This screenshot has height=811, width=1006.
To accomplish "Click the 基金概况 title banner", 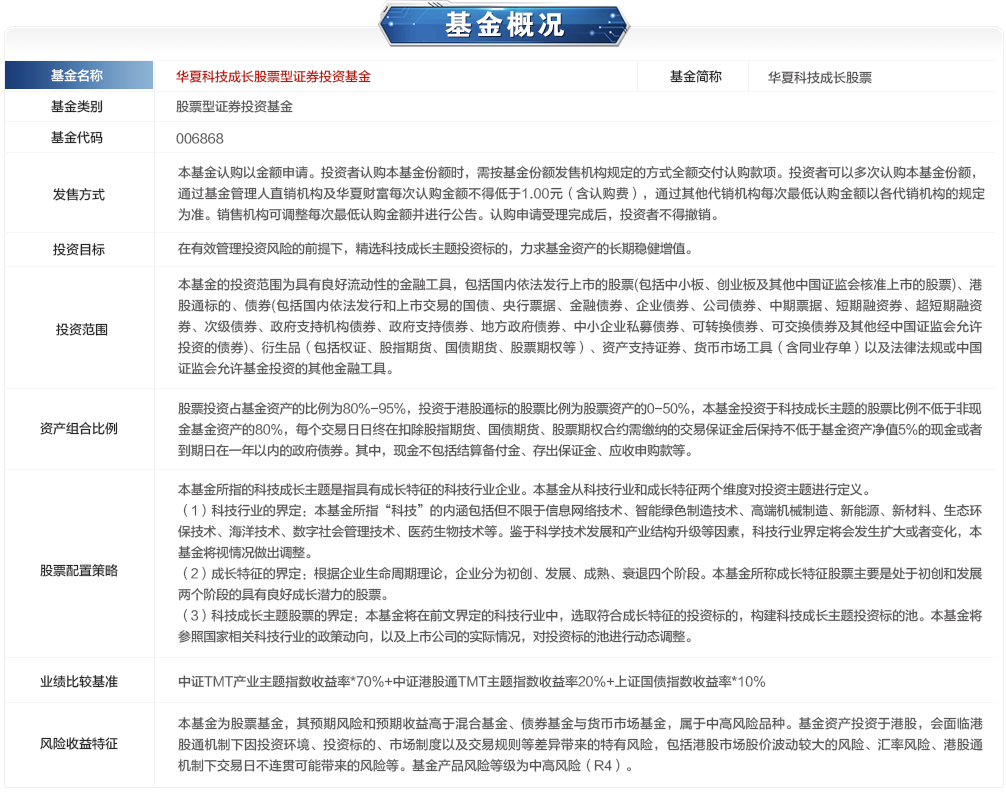I will (503, 25).
